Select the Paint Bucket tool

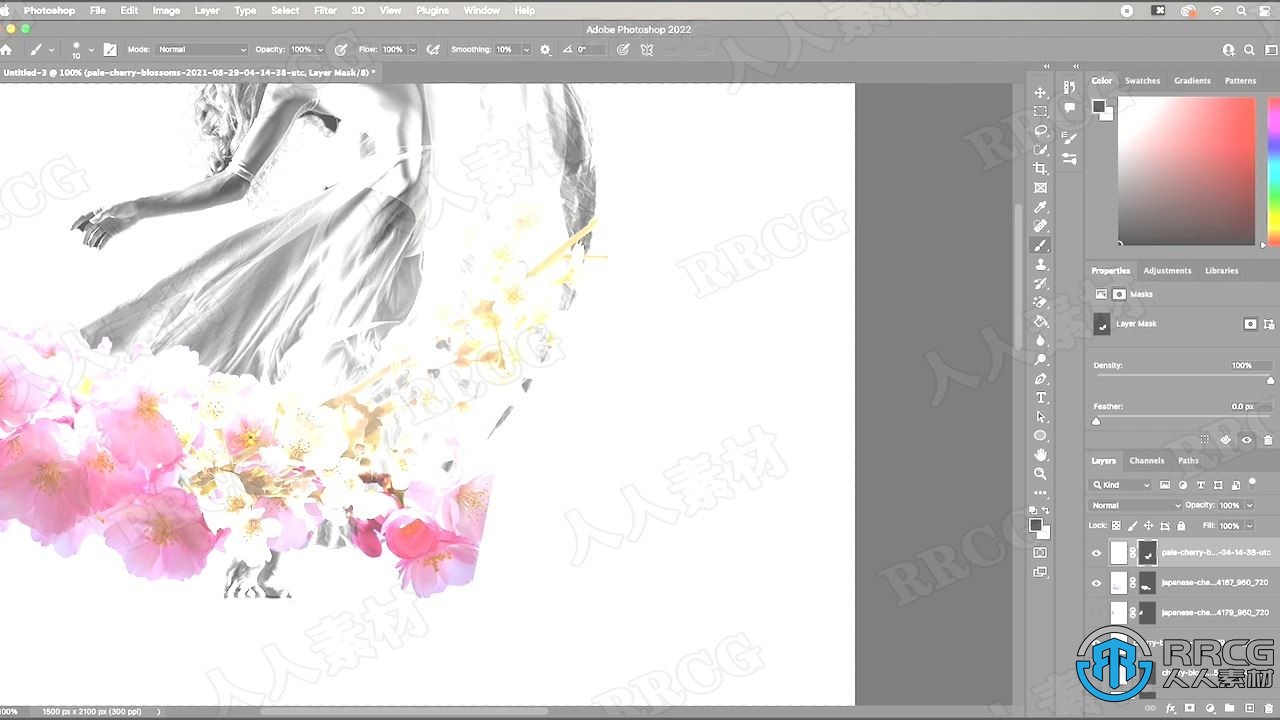click(1040, 321)
